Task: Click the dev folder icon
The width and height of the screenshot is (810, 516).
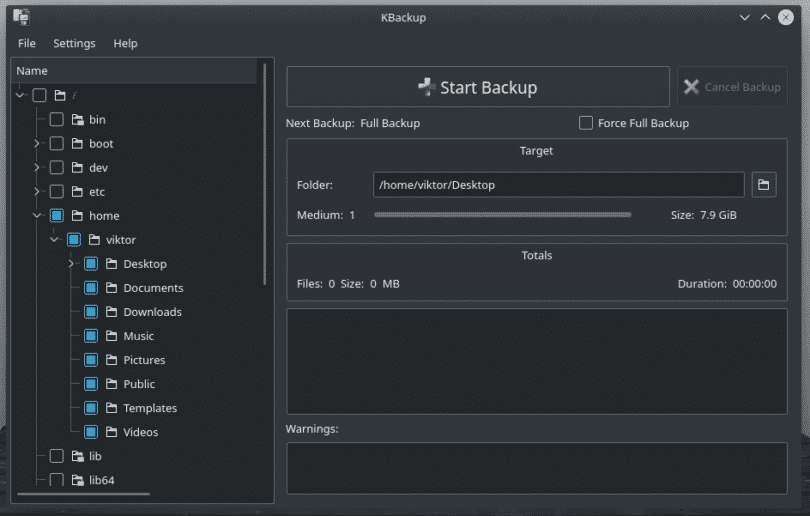Action: (77, 168)
